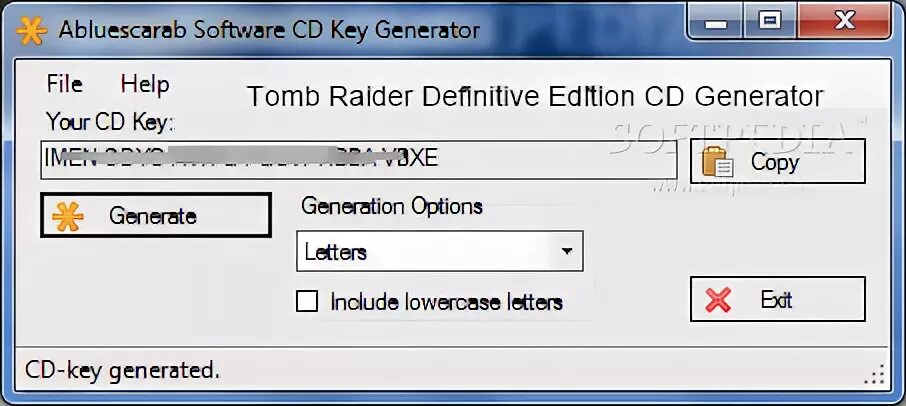Viewport: 906px width, 406px height.
Task: Toggle lowercase via the Include lowercase letters label
Action: click(x=446, y=302)
